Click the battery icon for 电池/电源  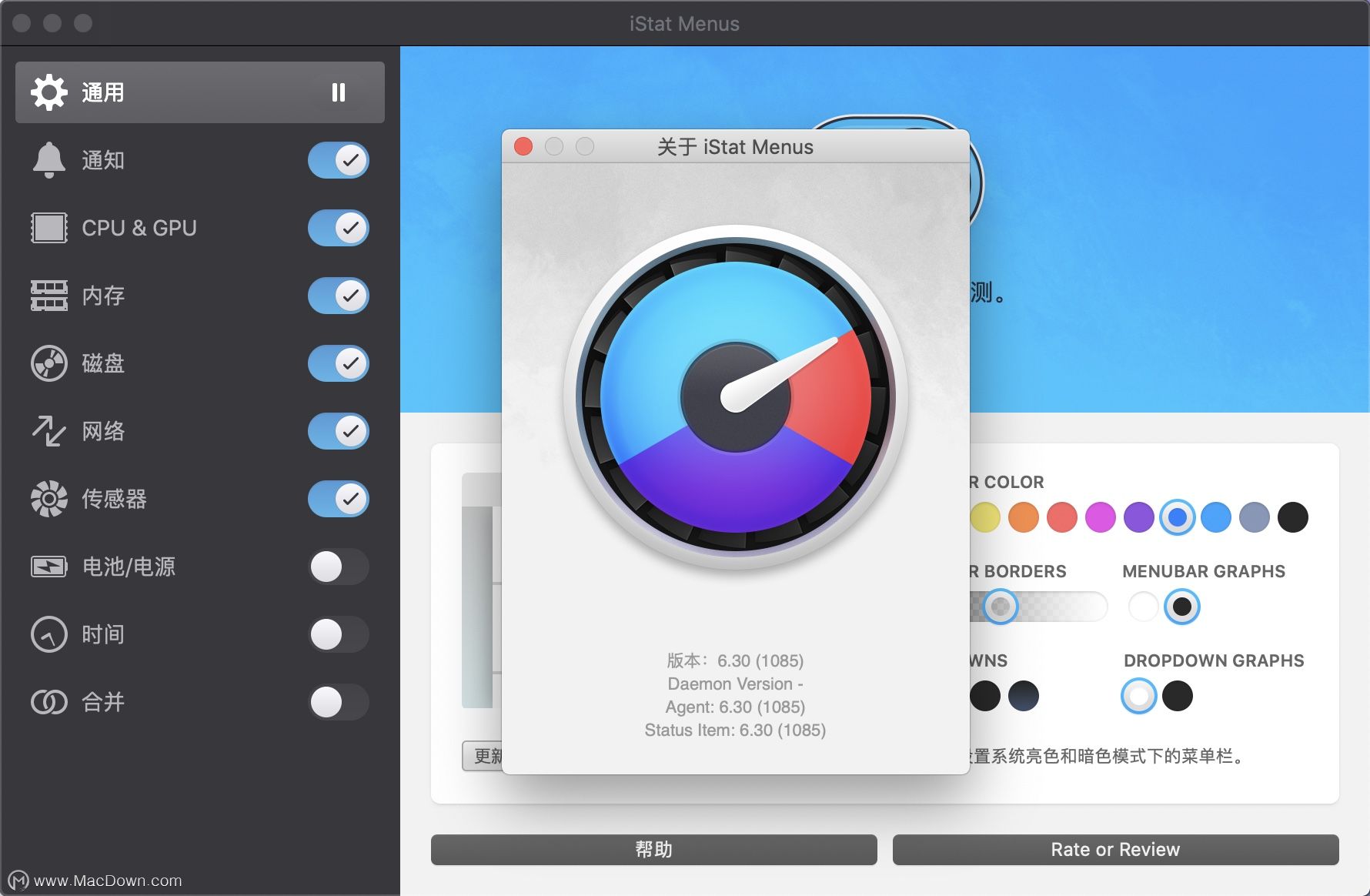tap(48, 567)
